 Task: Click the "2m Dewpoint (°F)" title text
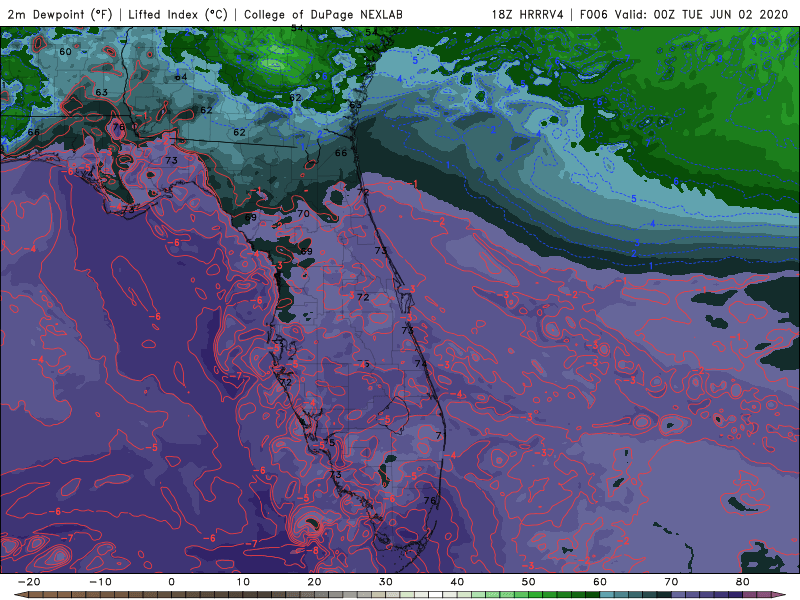pyautogui.click(x=60, y=15)
